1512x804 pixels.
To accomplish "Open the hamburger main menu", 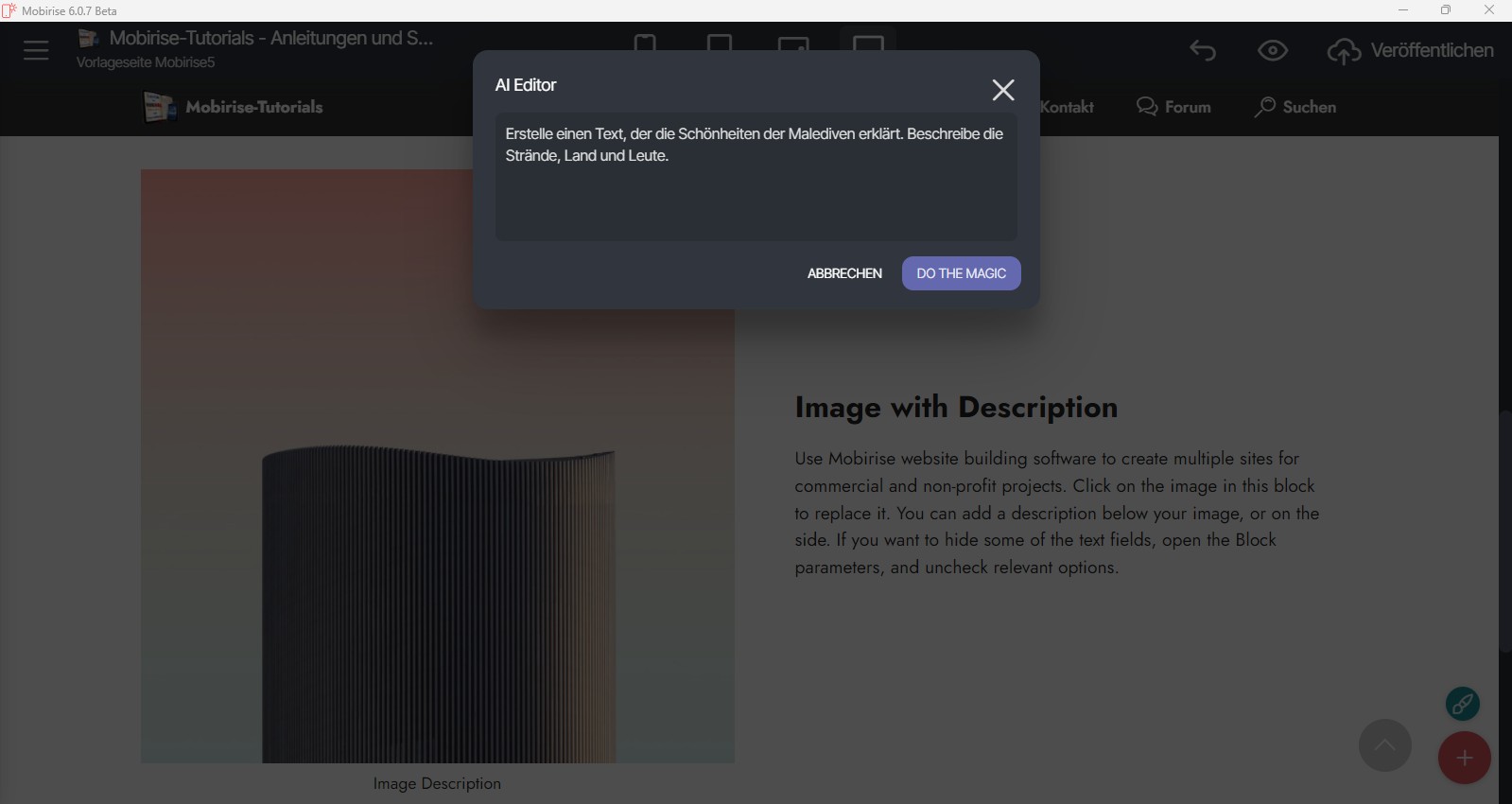I will click(x=36, y=50).
